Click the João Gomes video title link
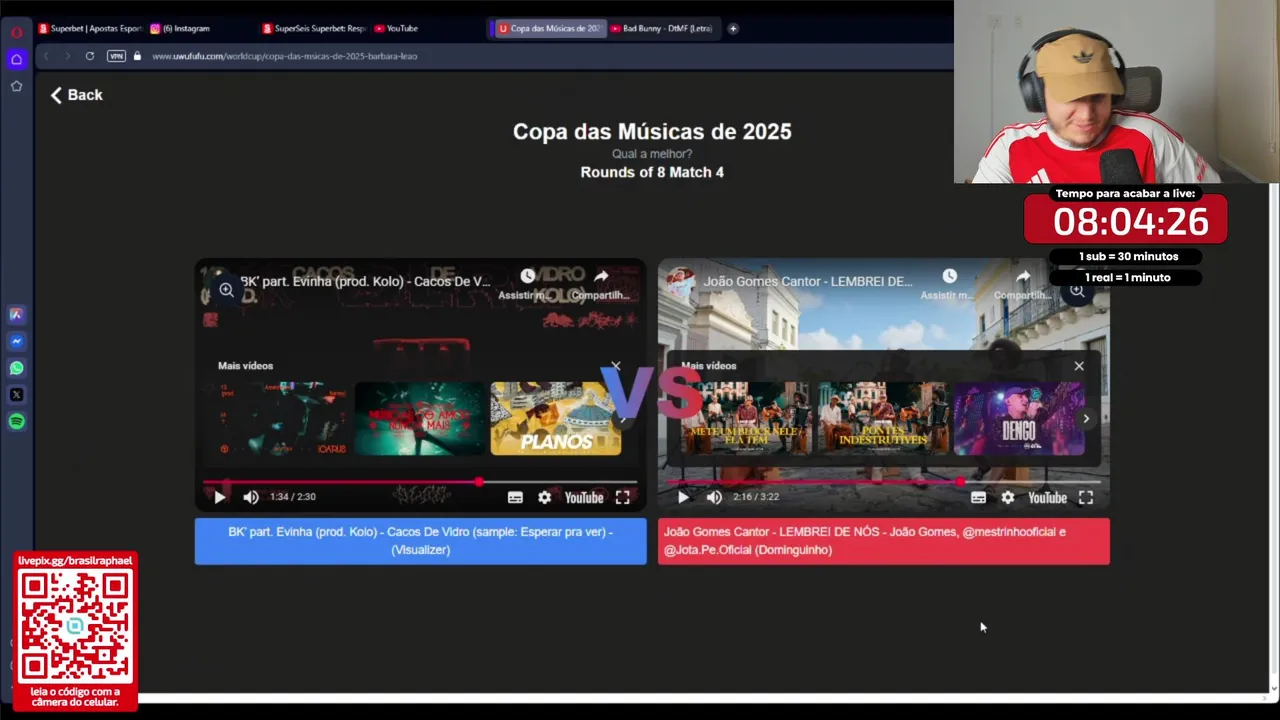 pos(808,282)
